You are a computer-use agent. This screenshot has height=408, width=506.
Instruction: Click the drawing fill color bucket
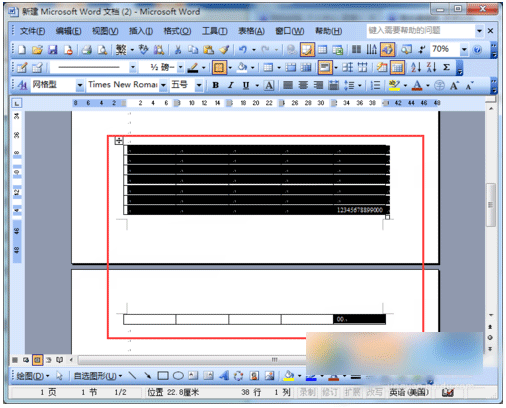click(289, 376)
